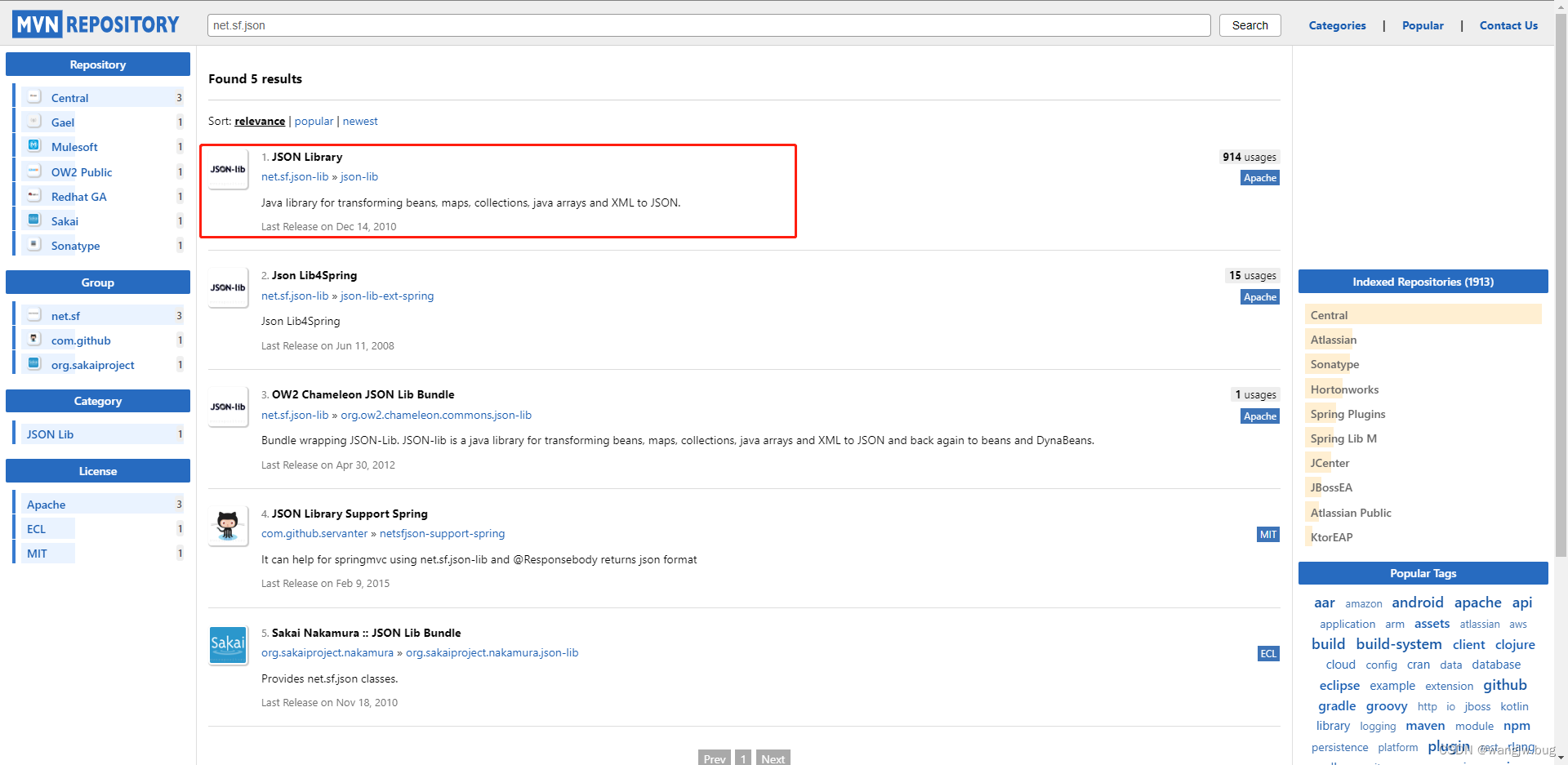Open the JSON-lib thumbnail of the first result

click(x=228, y=169)
